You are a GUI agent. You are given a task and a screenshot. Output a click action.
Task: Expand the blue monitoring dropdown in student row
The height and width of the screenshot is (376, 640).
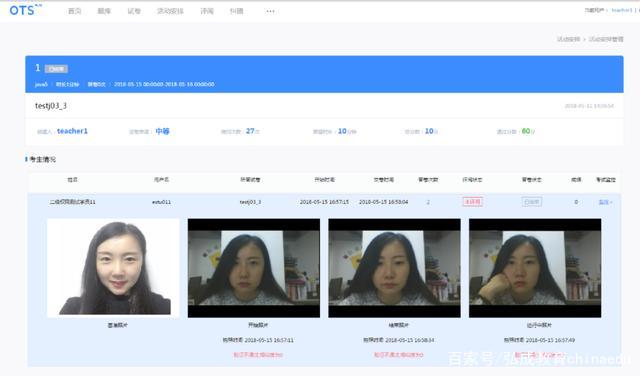point(605,202)
